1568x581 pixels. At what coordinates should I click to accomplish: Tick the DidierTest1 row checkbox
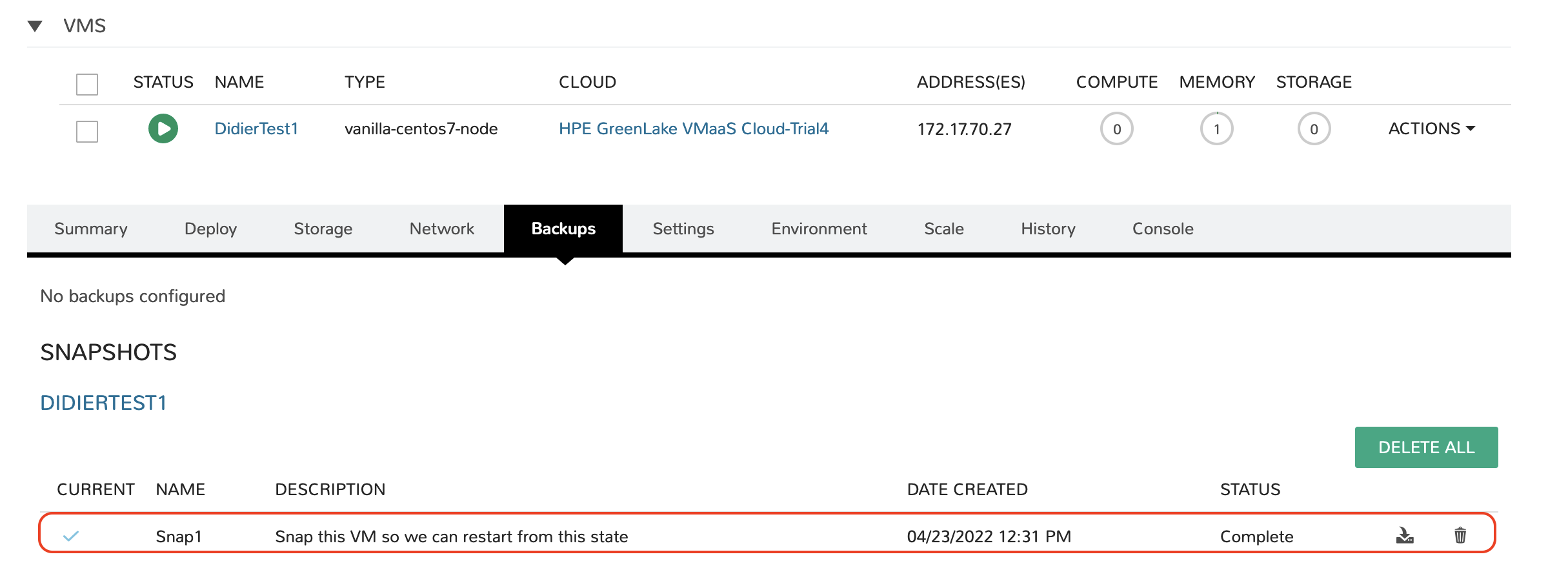tap(87, 131)
